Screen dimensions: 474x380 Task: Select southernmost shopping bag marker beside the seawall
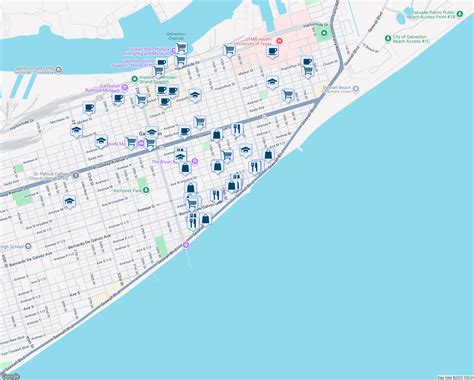pyautogui.click(x=206, y=220)
